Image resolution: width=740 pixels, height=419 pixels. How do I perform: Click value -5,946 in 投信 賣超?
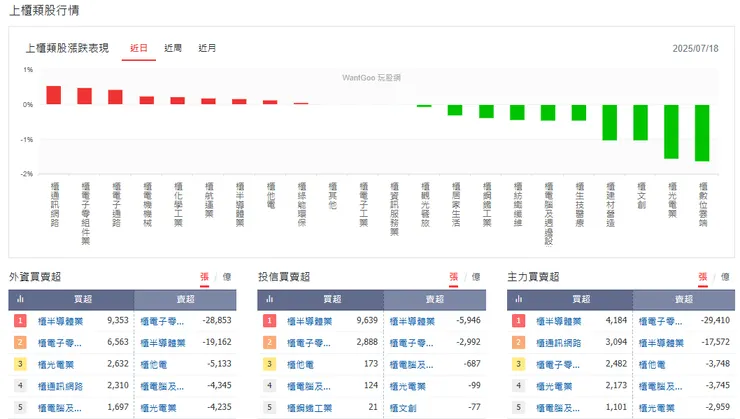[x=469, y=320]
